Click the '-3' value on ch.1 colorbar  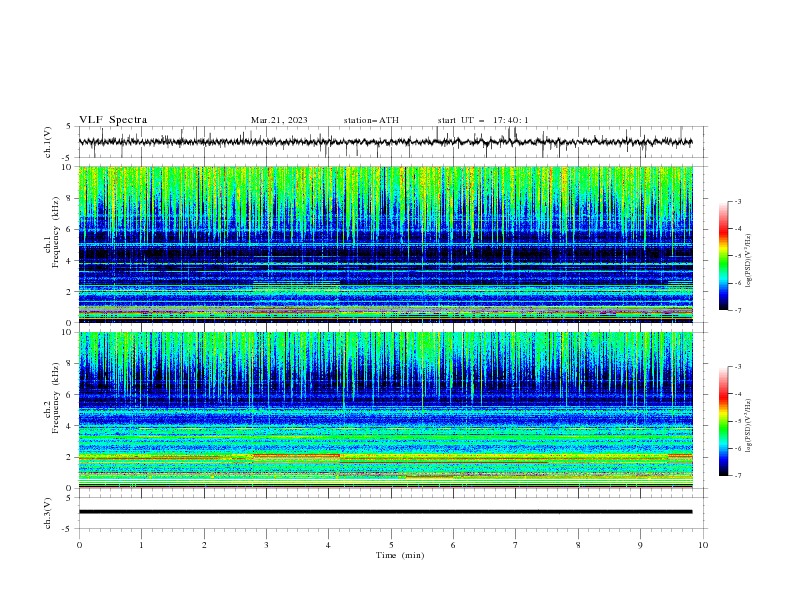737,201
